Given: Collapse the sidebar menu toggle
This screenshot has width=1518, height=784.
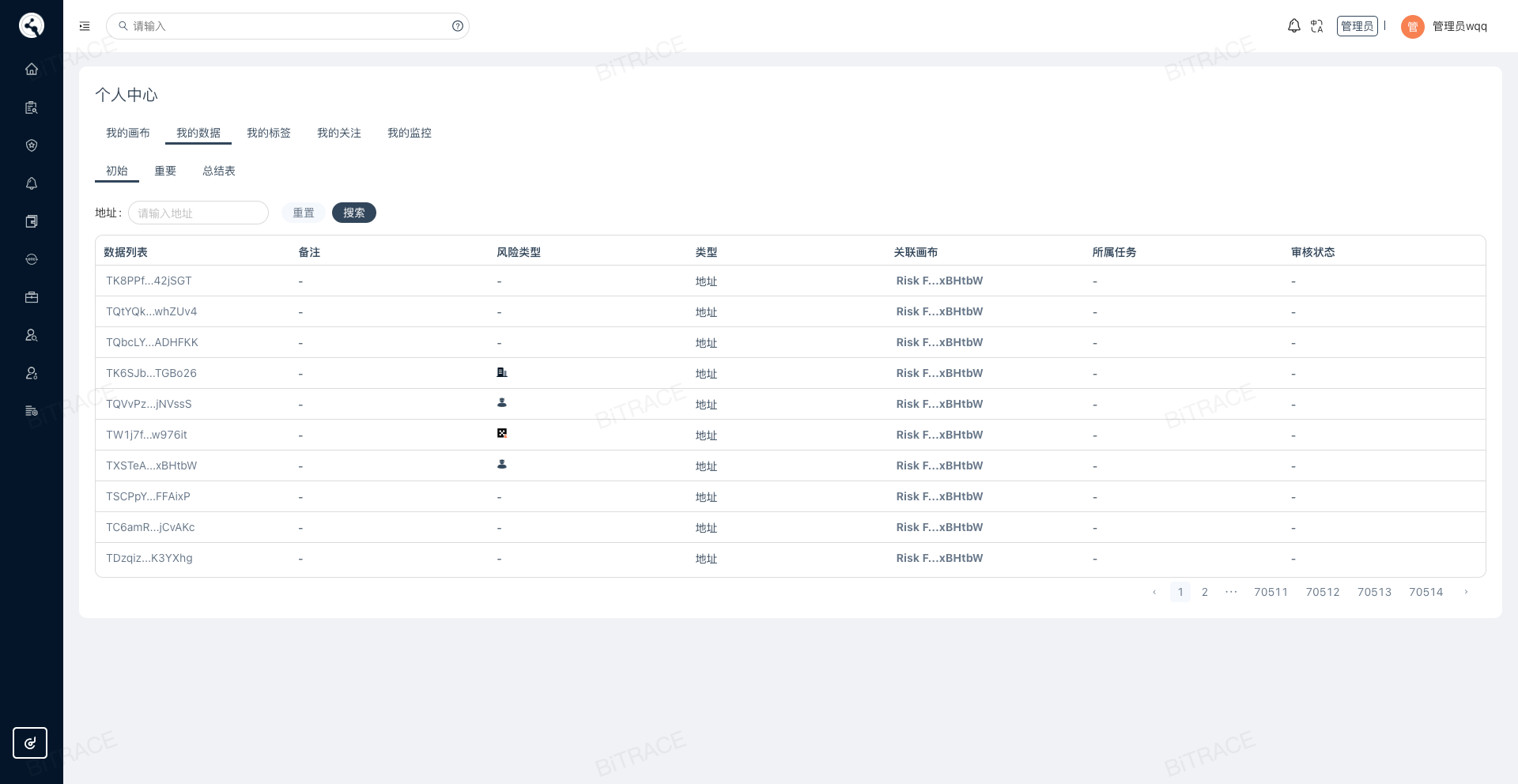Looking at the screenshot, I should coord(85,26).
